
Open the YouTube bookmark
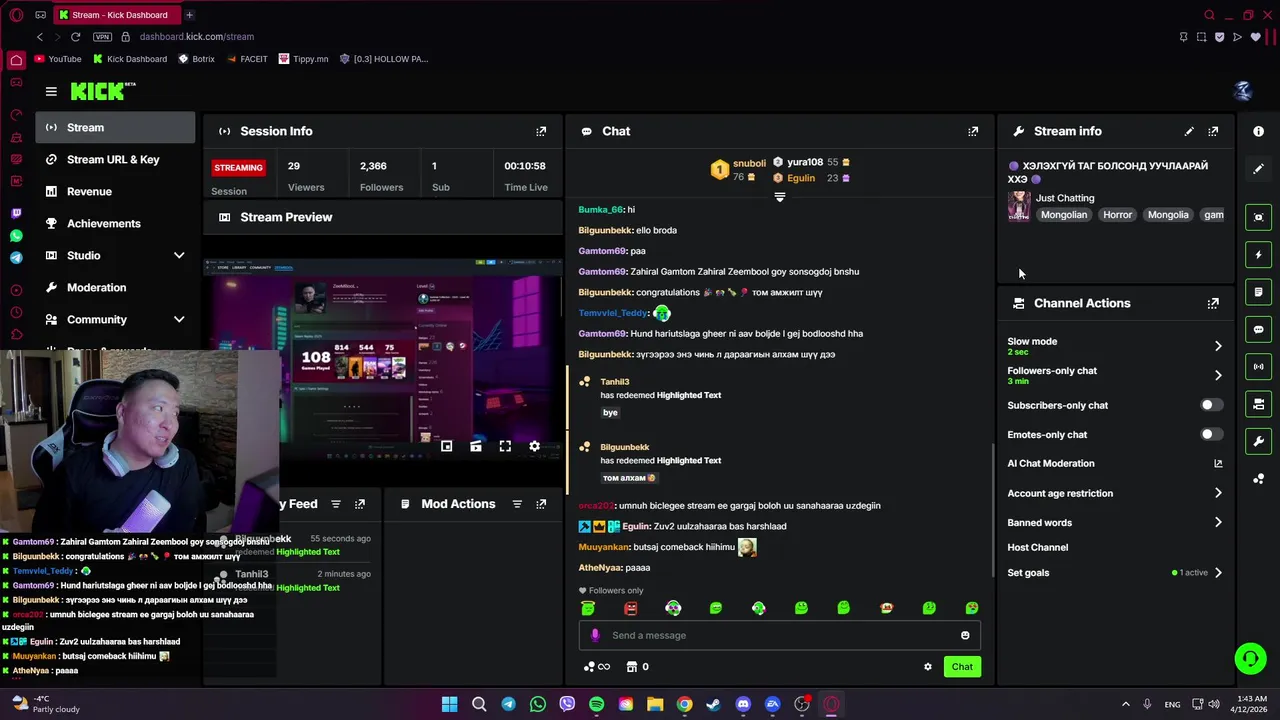(58, 59)
